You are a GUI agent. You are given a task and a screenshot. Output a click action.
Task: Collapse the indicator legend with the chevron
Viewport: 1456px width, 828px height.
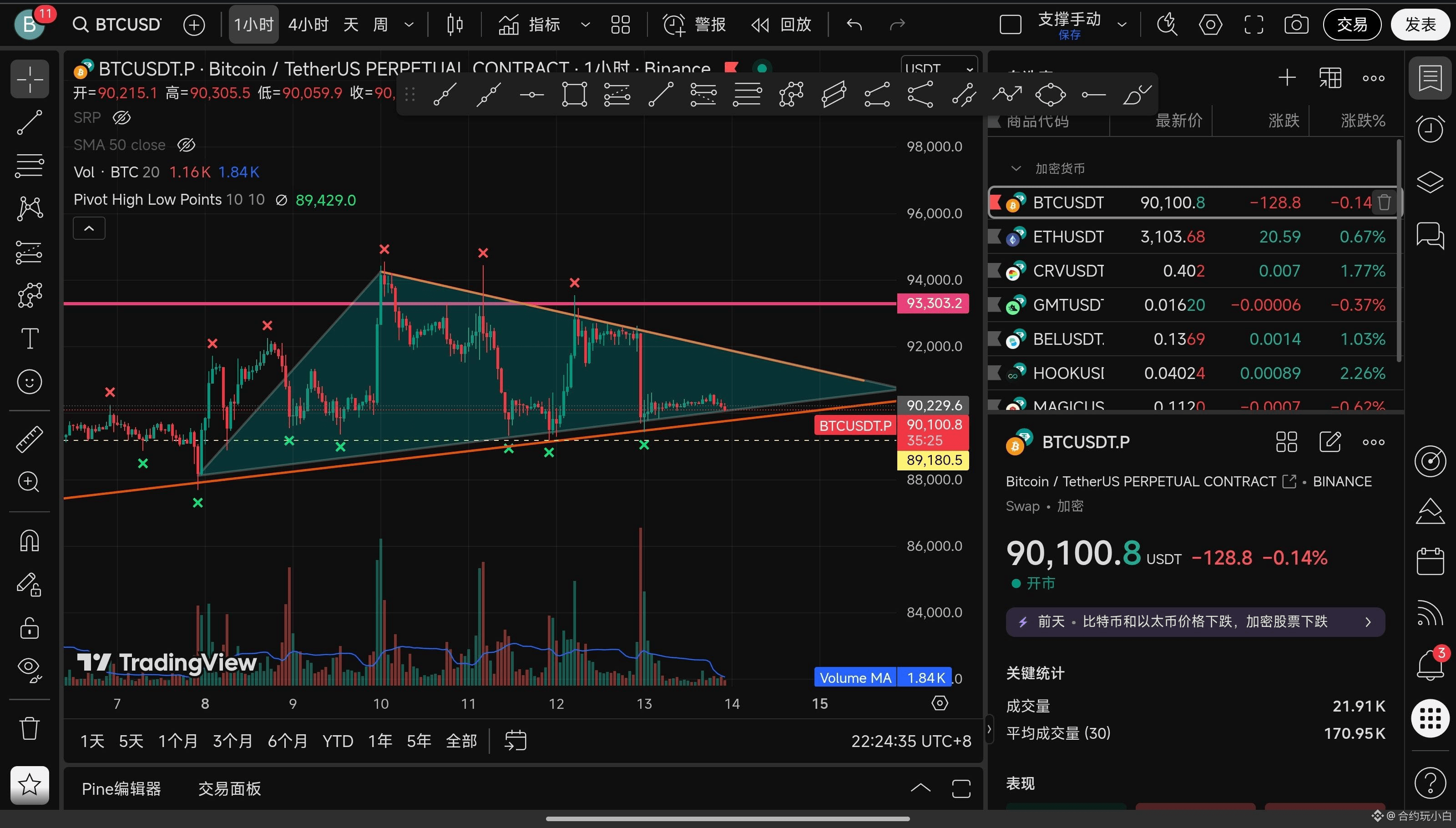click(x=89, y=228)
